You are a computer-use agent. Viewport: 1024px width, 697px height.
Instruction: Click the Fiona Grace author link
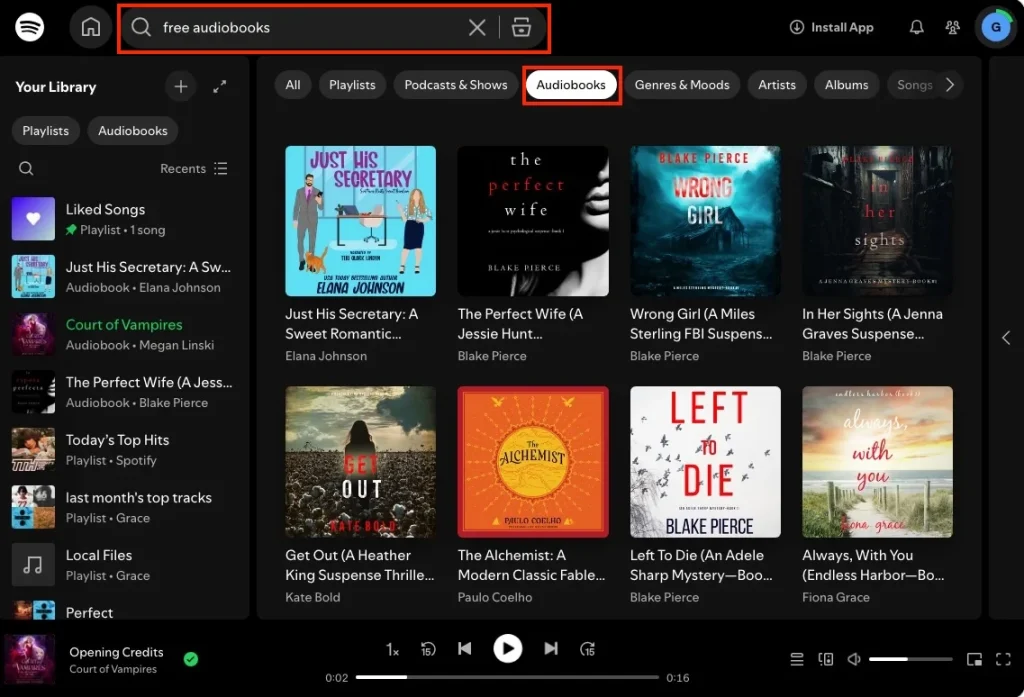click(x=835, y=597)
